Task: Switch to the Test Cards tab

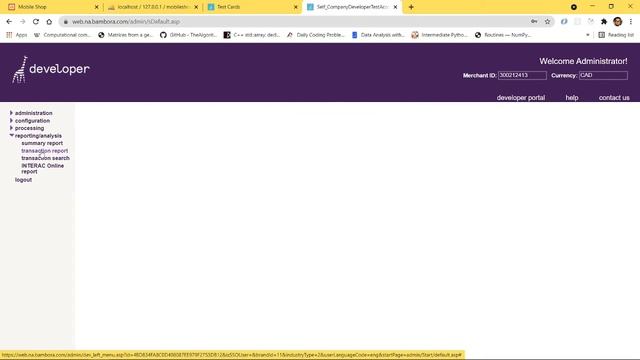Action: [x=253, y=7]
